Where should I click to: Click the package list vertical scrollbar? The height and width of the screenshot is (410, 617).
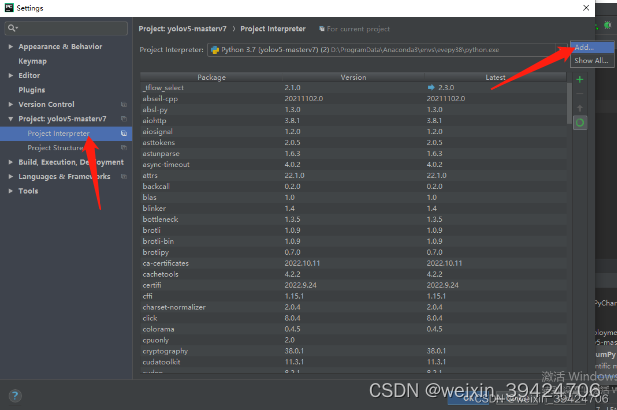(x=569, y=103)
